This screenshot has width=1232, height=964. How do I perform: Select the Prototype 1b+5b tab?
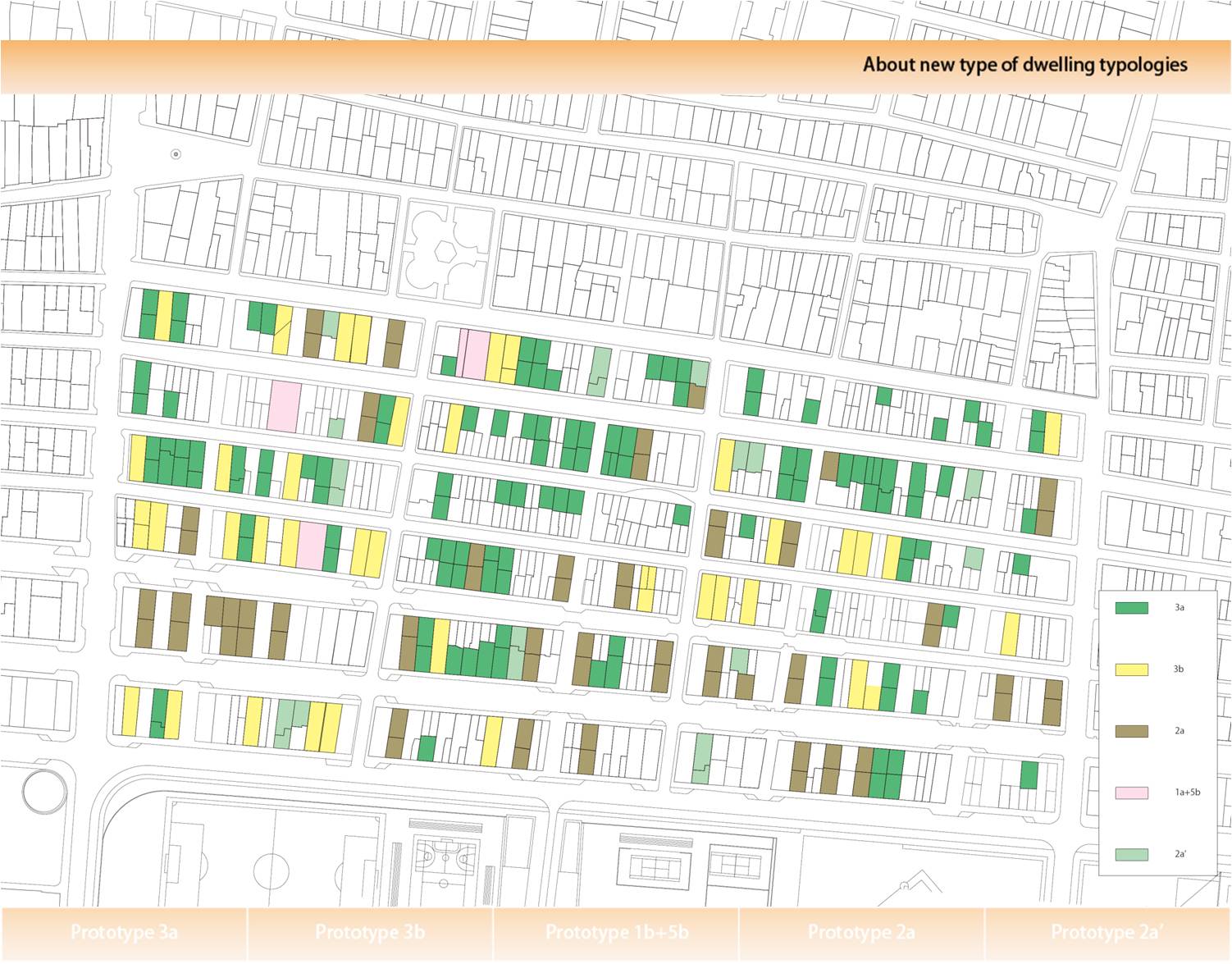[x=616, y=933]
